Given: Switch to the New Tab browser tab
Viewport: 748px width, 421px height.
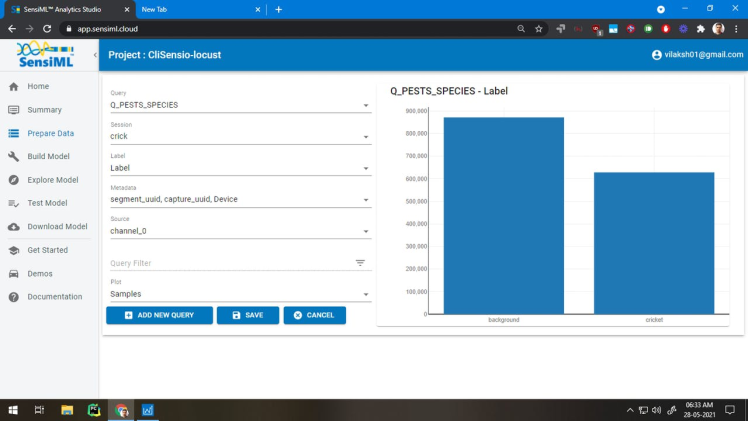Looking at the screenshot, I should [190, 9].
